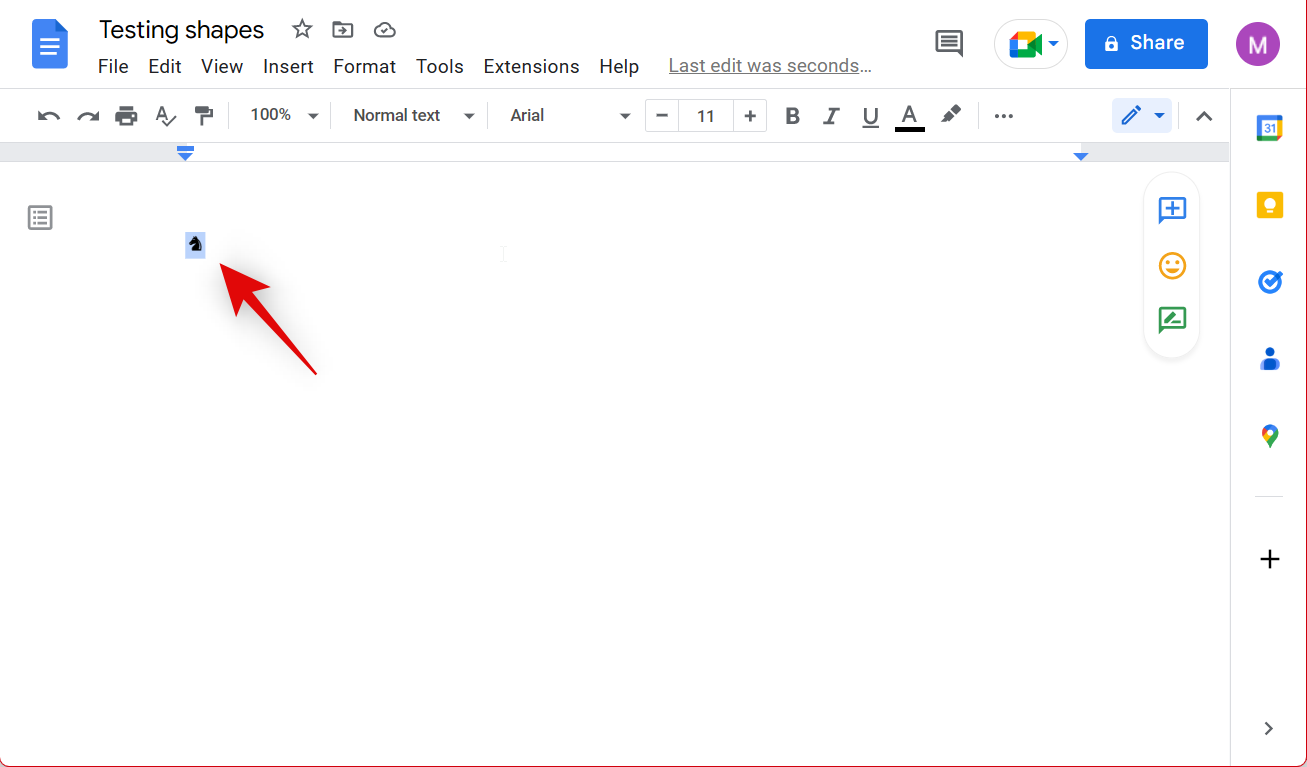Show more toolbar options

1004,116
